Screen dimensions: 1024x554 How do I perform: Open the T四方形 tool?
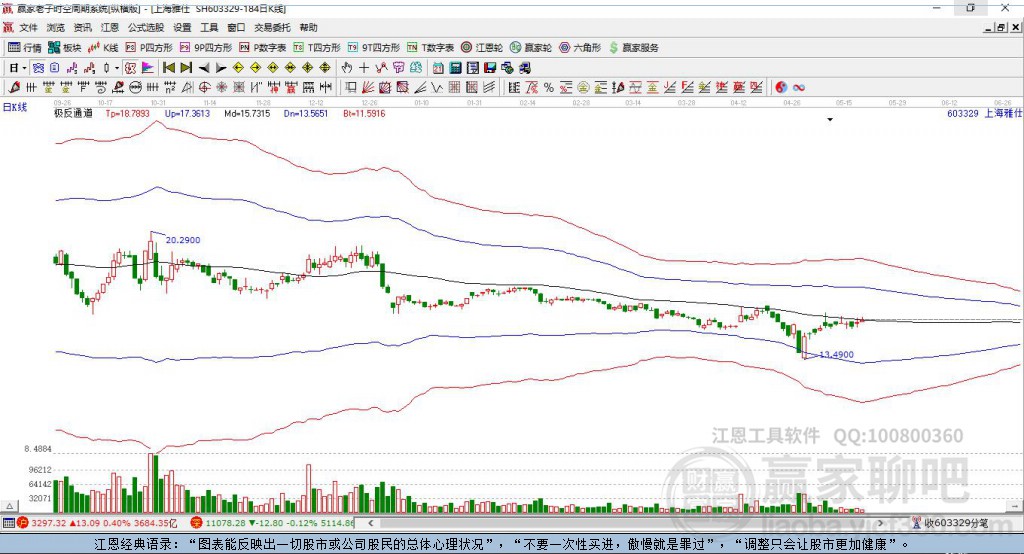pos(317,48)
